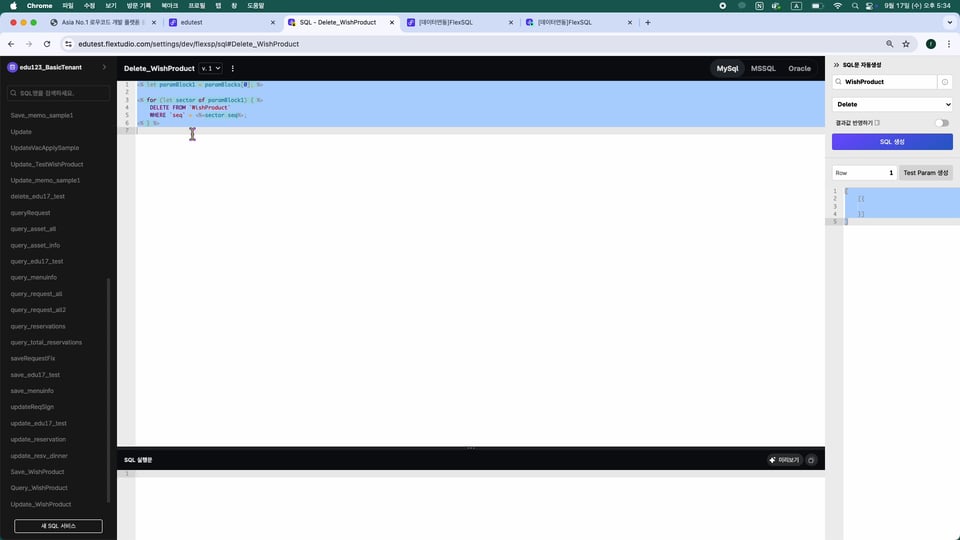Go forward with the browser forward arrow
Screen dimensions: 960x540
click(x=29, y=44)
